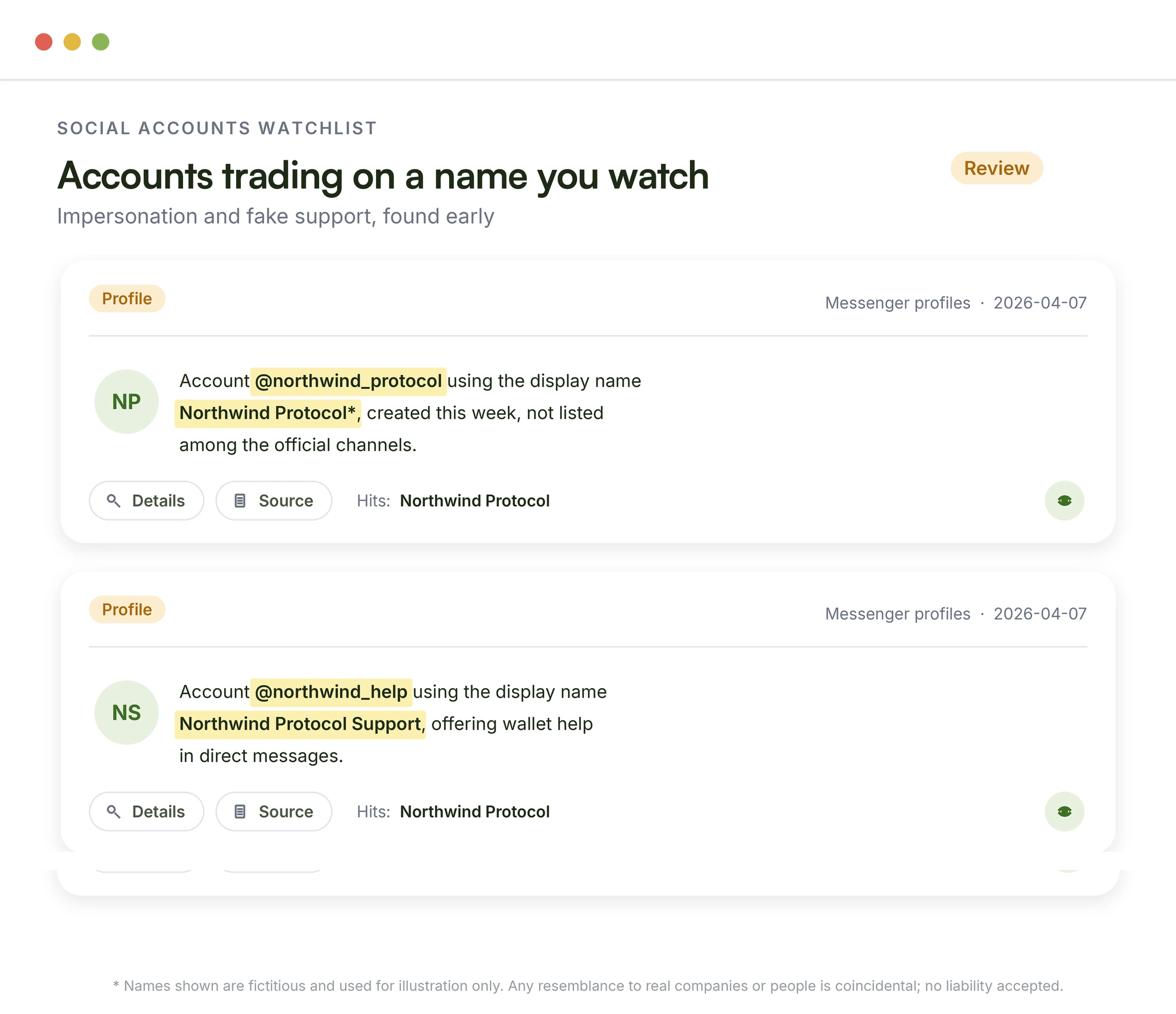Click the magnifier icon in the NP Details button

click(114, 501)
